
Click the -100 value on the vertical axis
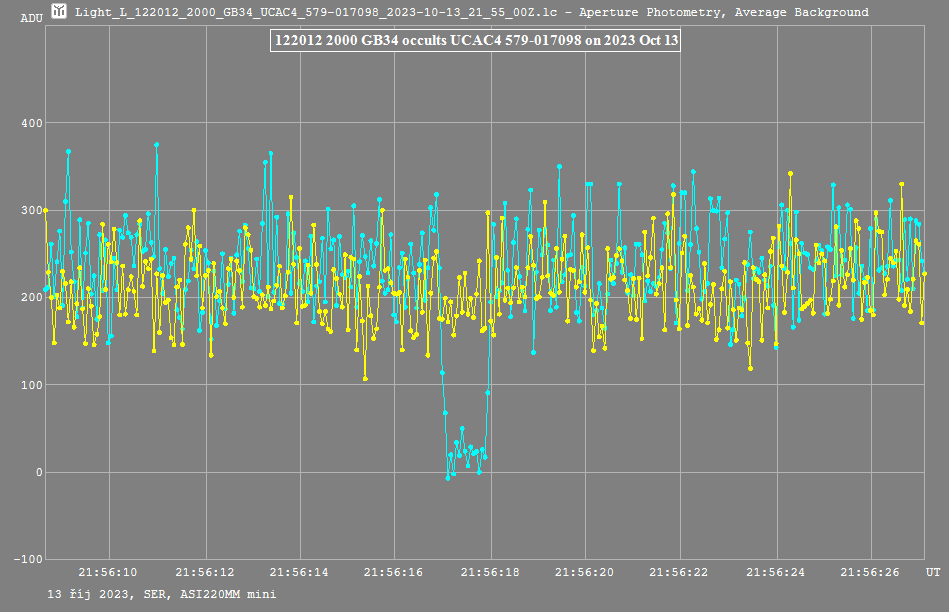29,560
